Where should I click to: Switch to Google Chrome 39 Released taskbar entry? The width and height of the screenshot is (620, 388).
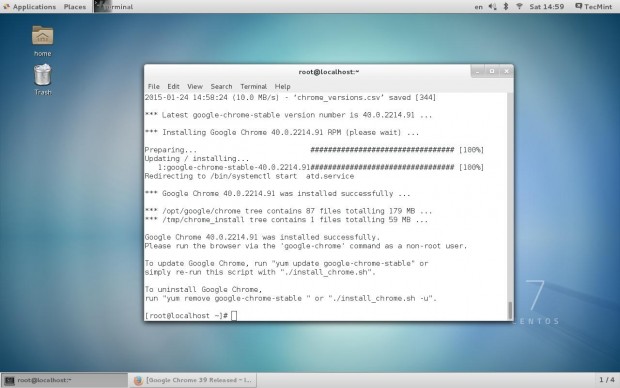coord(193,380)
